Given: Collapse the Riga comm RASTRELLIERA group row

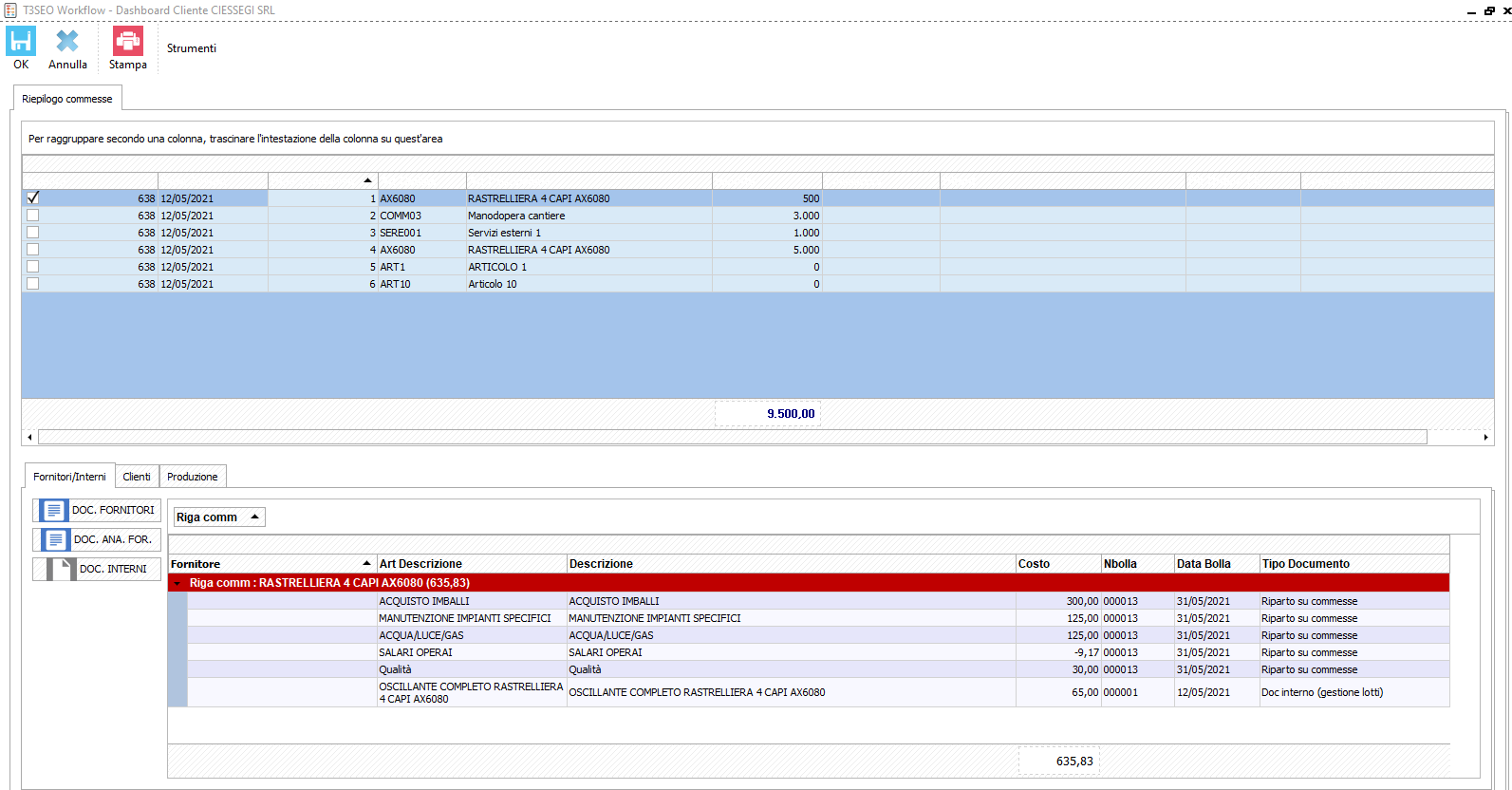Looking at the screenshot, I should pos(177,583).
